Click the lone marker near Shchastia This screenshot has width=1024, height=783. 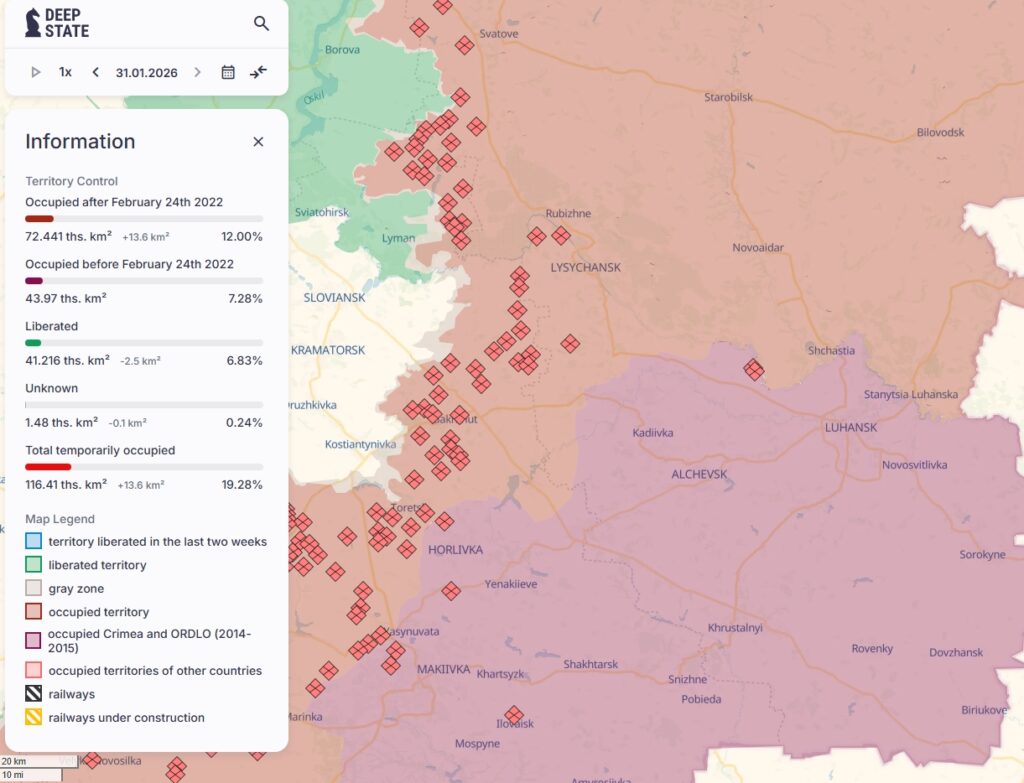point(754,369)
